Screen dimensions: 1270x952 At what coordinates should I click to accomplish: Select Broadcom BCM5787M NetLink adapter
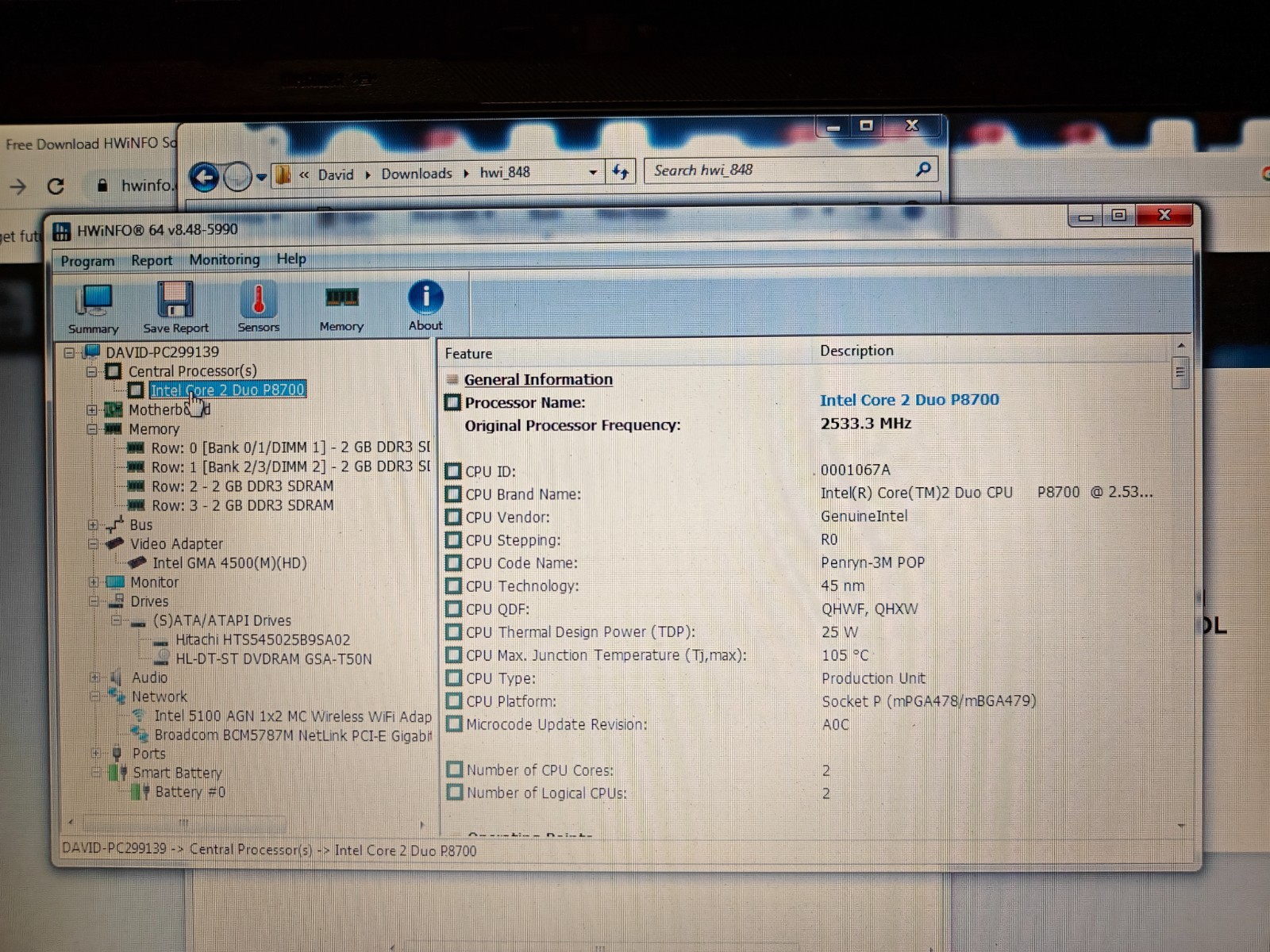point(293,735)
